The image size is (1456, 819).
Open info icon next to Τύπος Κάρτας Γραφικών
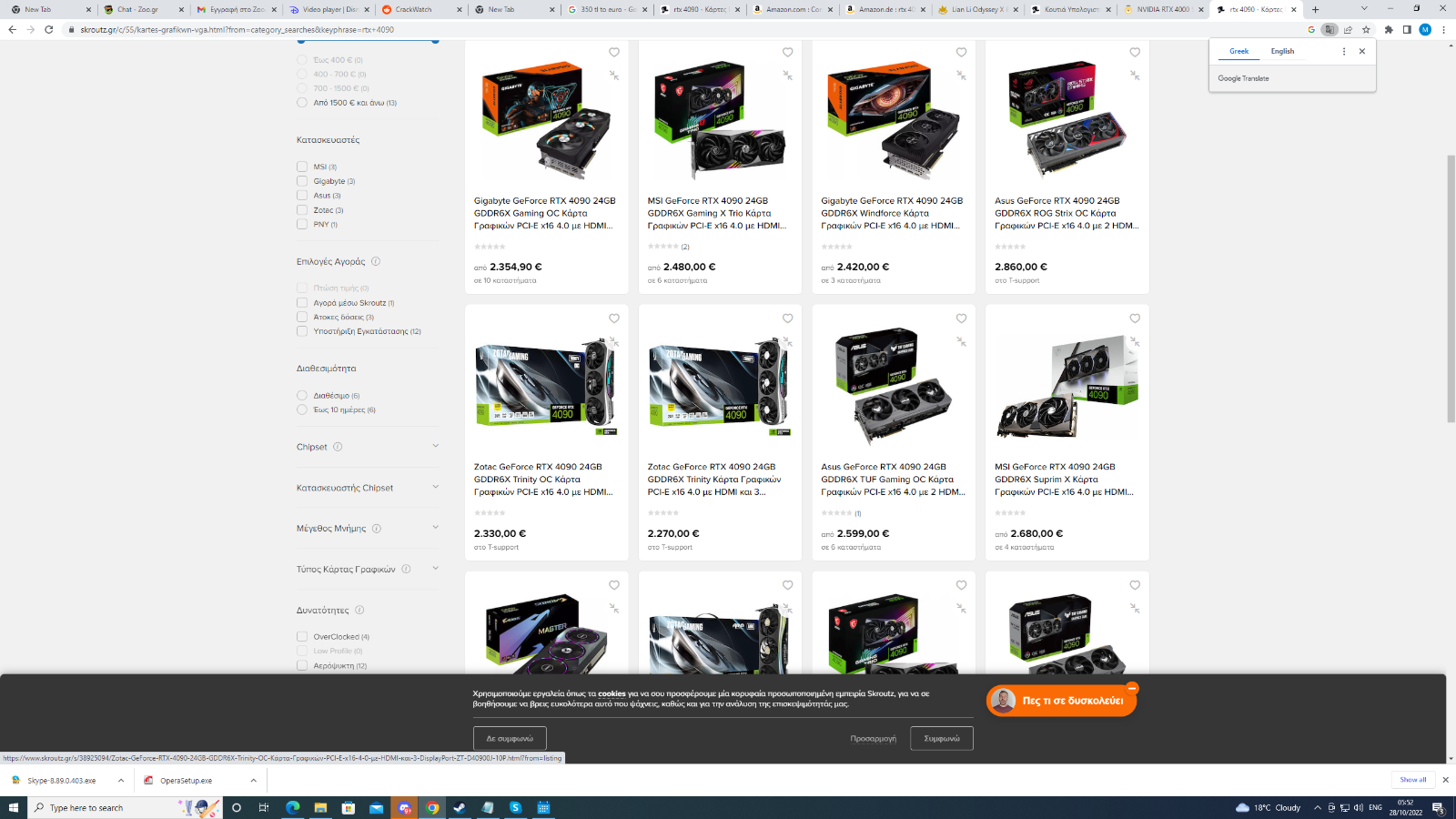pos(406,569)
